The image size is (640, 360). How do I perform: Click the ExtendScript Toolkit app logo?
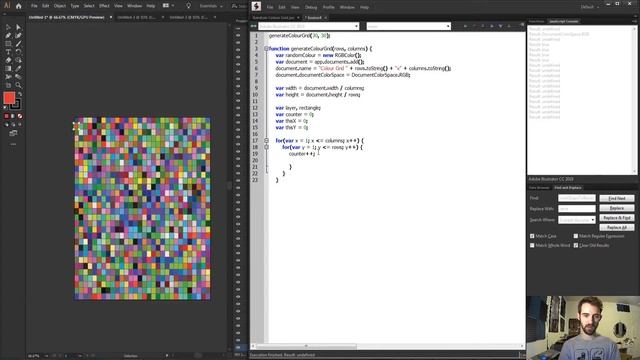click(256, 6)
